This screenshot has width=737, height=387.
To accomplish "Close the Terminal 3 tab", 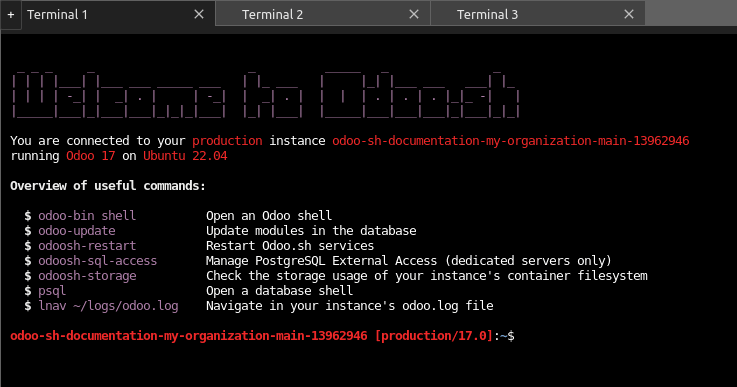I will coord(629,15).
